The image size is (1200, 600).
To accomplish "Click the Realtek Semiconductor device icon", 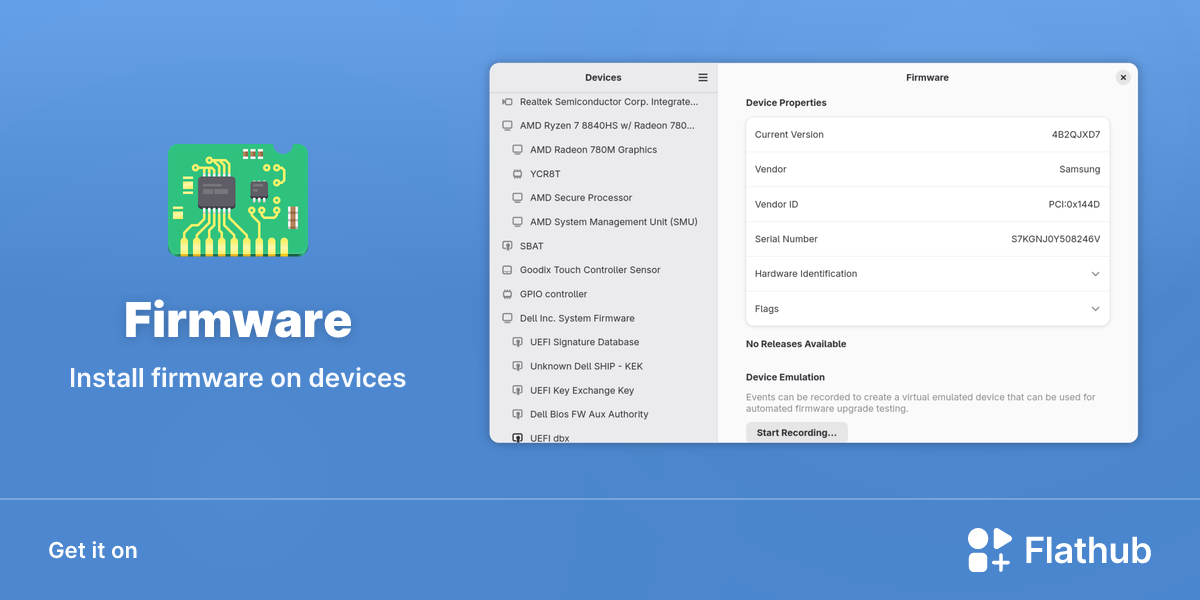I will [507, 102].
